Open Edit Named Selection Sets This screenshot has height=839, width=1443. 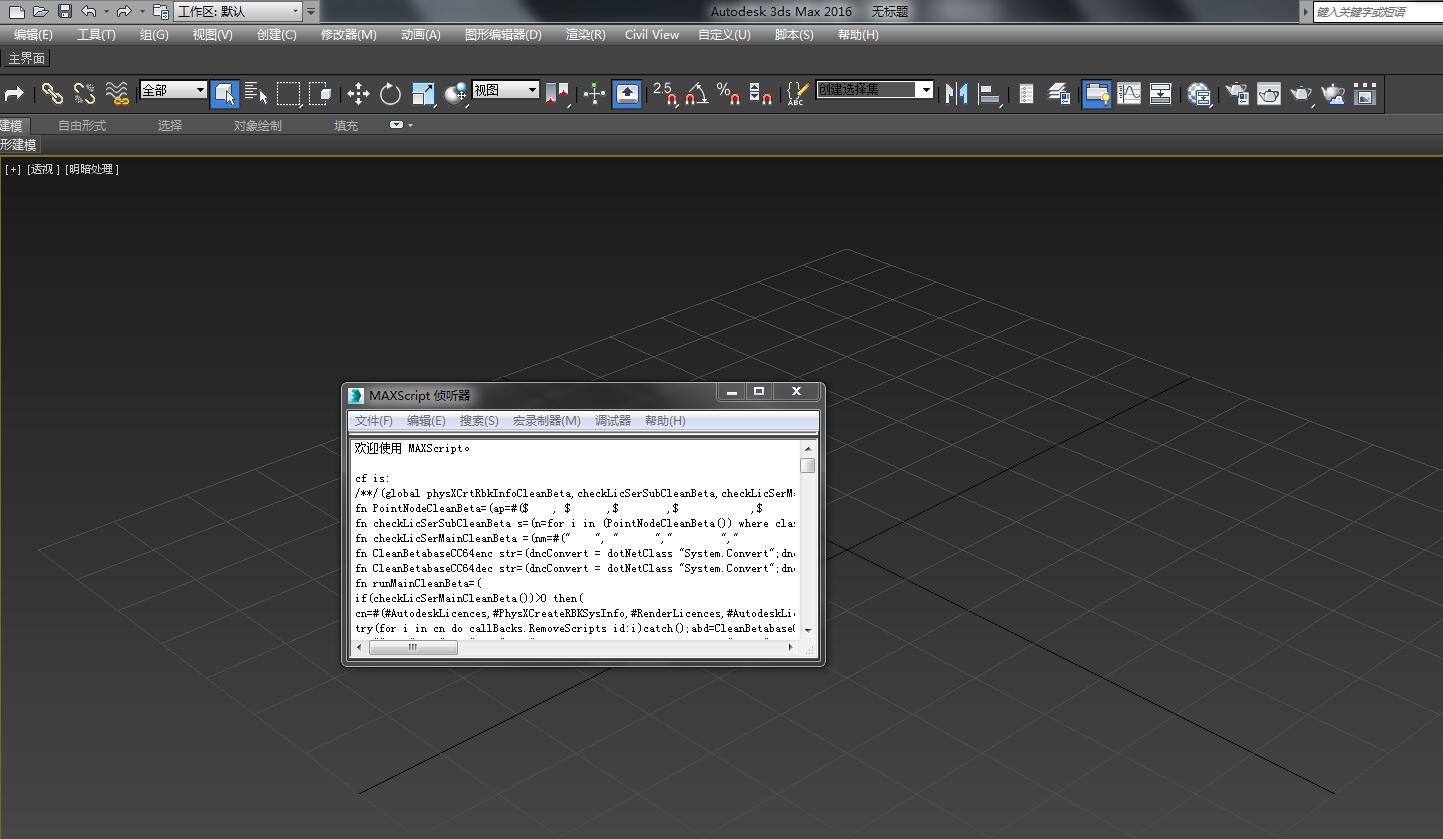[797, 94]
